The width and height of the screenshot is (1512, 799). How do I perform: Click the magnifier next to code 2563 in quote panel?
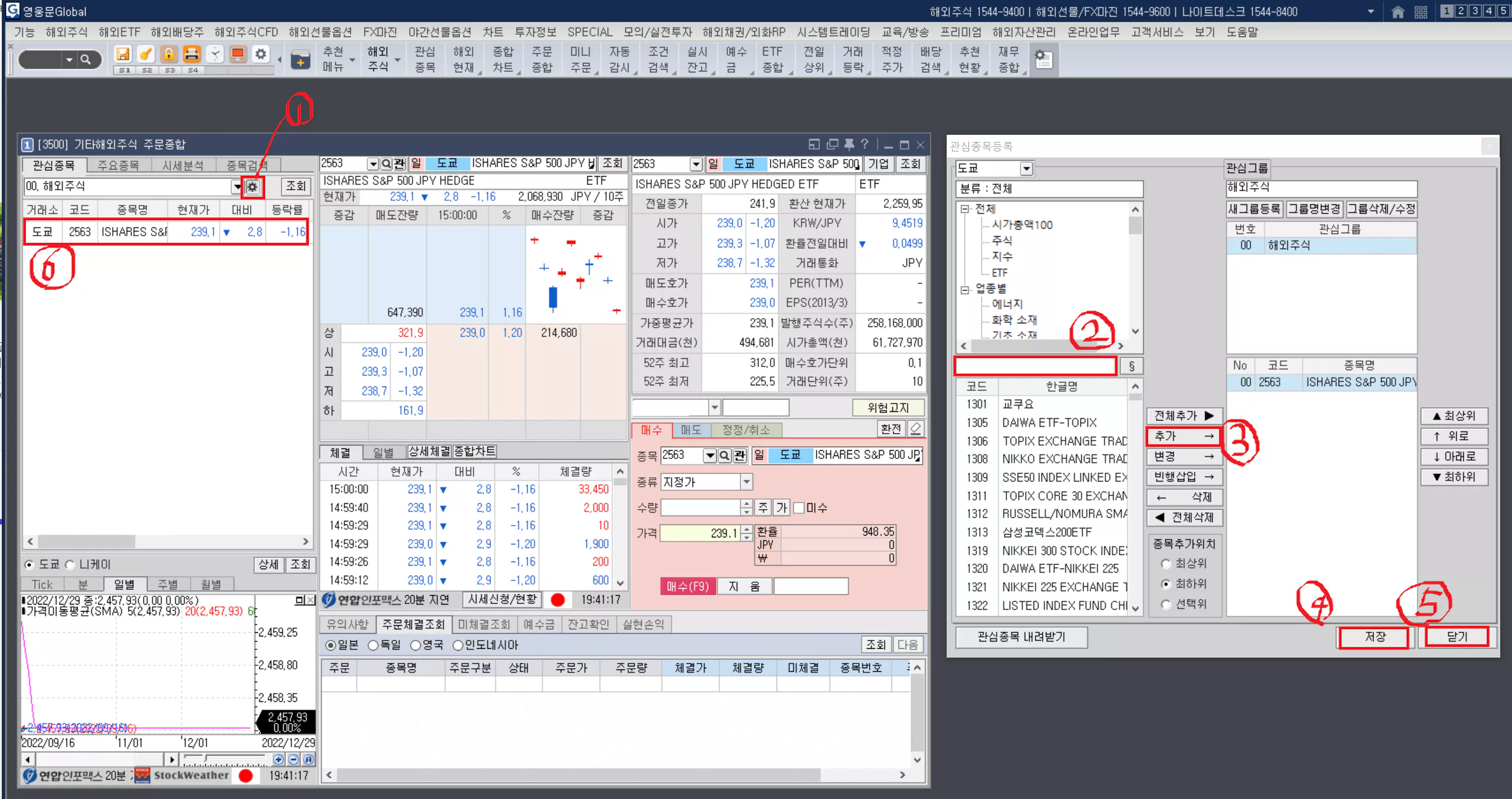pos(386,163)
